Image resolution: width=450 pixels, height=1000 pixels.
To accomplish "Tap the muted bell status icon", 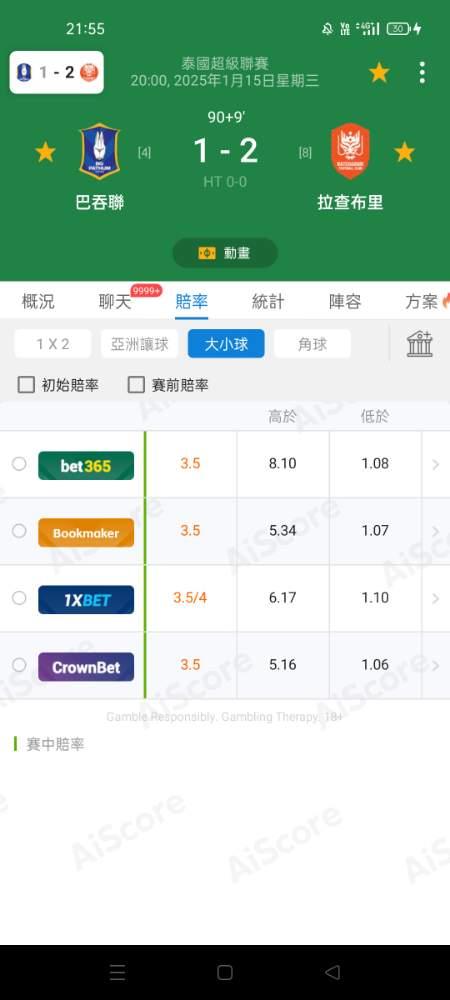I will coord(328,29).
